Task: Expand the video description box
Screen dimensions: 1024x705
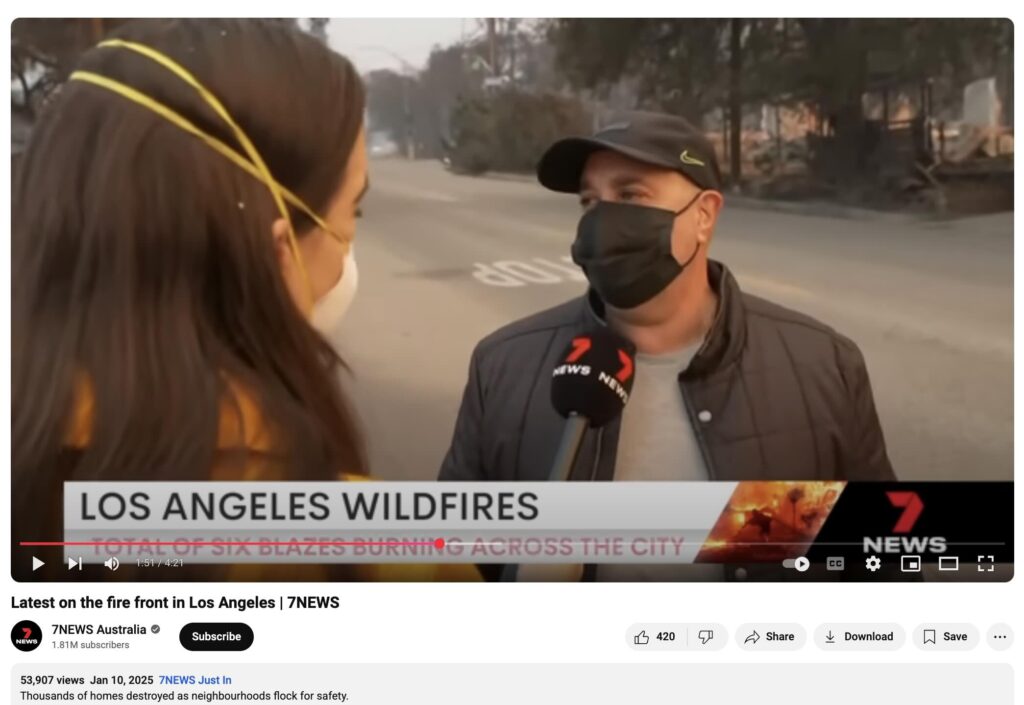Action: [x=512, y=685]
